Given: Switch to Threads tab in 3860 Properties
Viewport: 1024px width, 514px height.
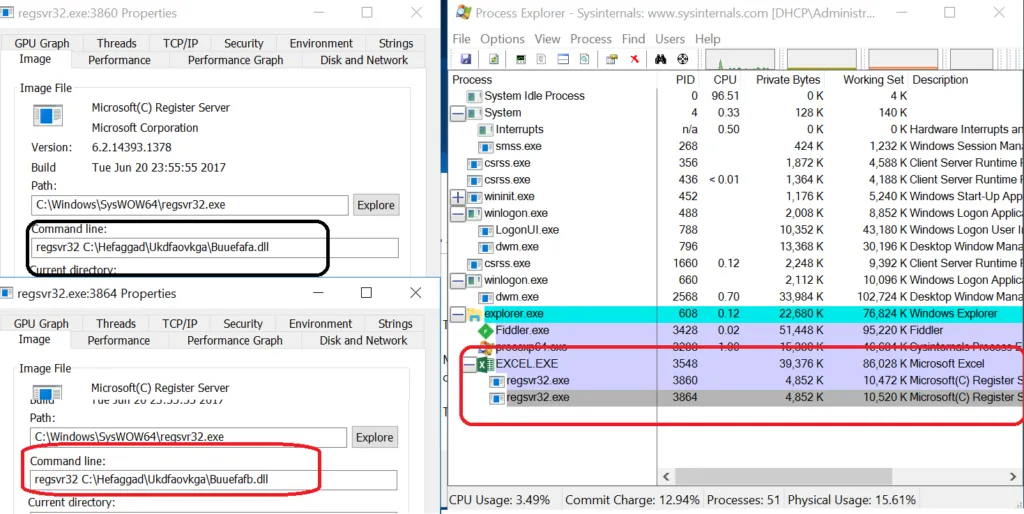Looking at the screenshot, I should tap(116, 43).
